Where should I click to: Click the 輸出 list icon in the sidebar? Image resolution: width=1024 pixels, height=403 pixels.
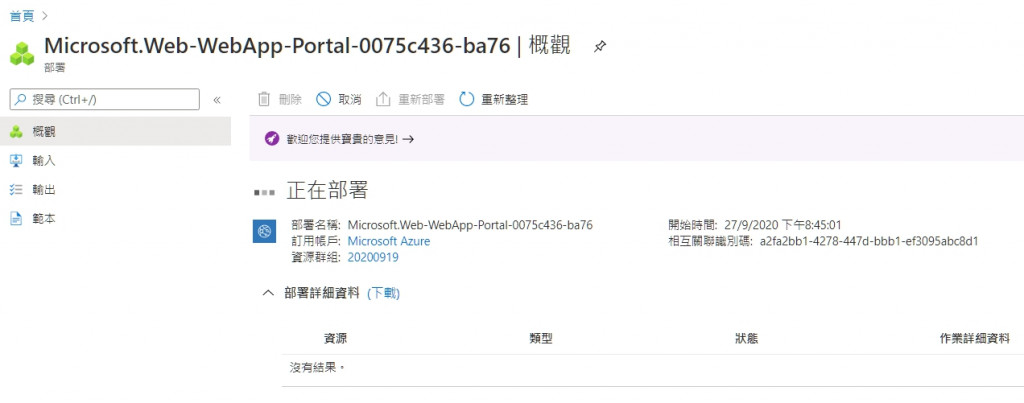pos(16,190)
